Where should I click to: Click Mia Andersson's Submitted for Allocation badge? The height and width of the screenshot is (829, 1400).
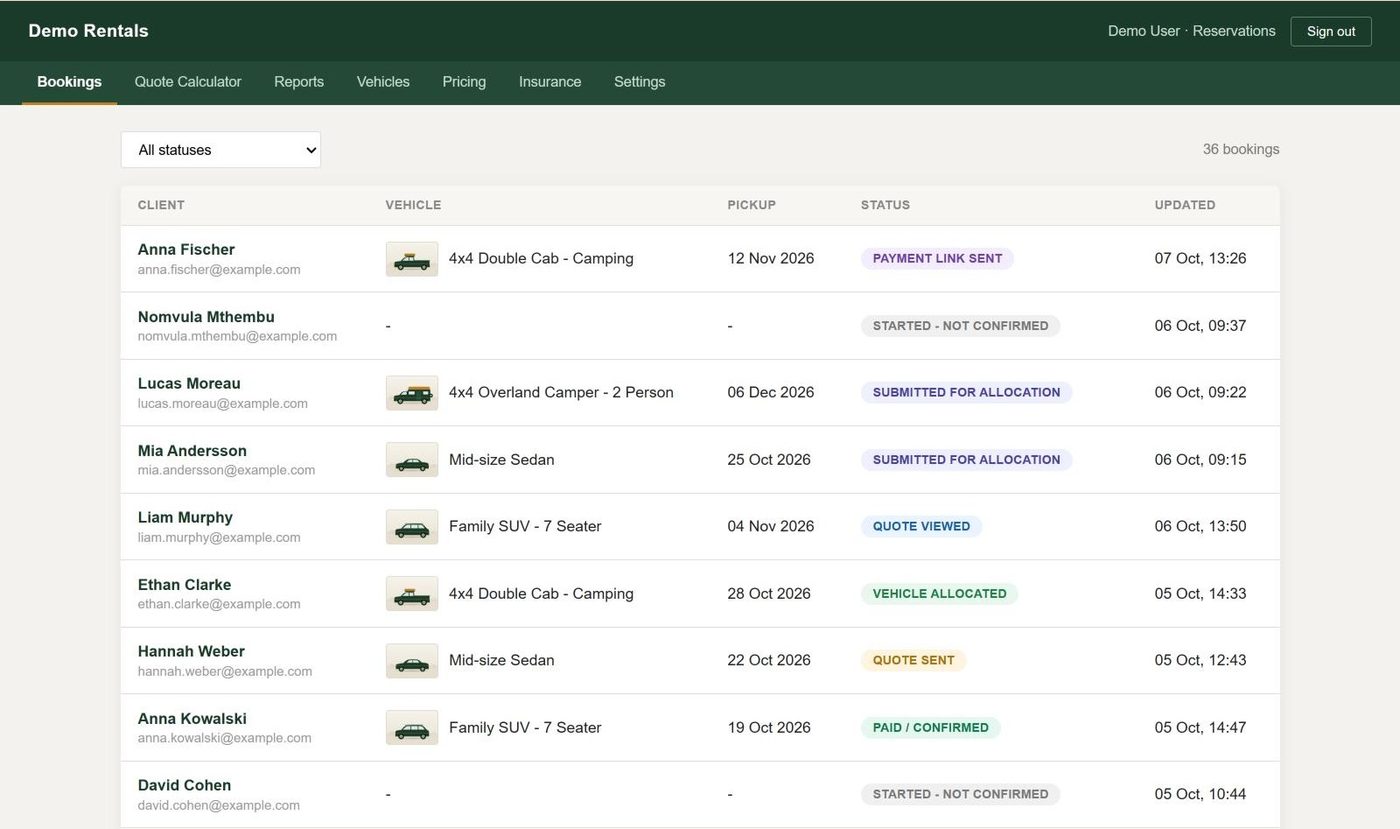966,460
